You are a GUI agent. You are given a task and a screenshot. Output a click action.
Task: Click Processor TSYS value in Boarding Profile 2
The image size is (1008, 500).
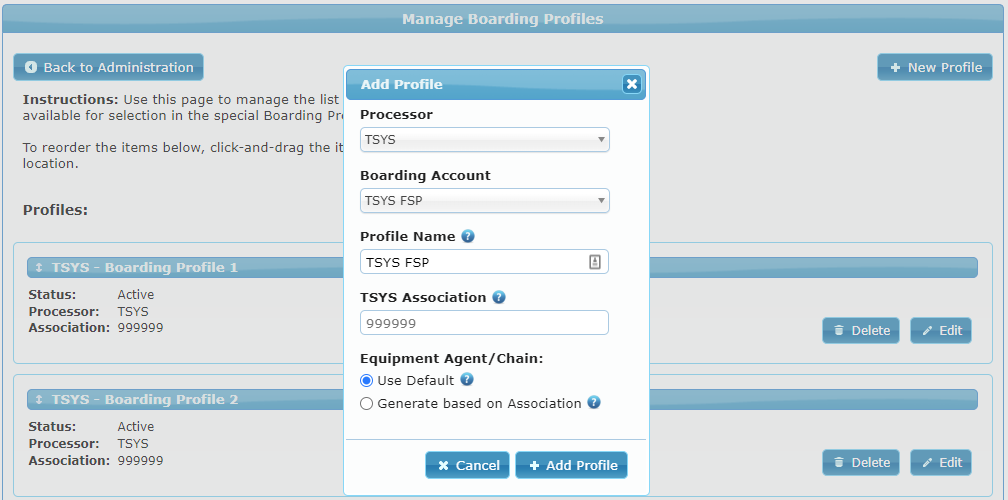pos(133,443)
